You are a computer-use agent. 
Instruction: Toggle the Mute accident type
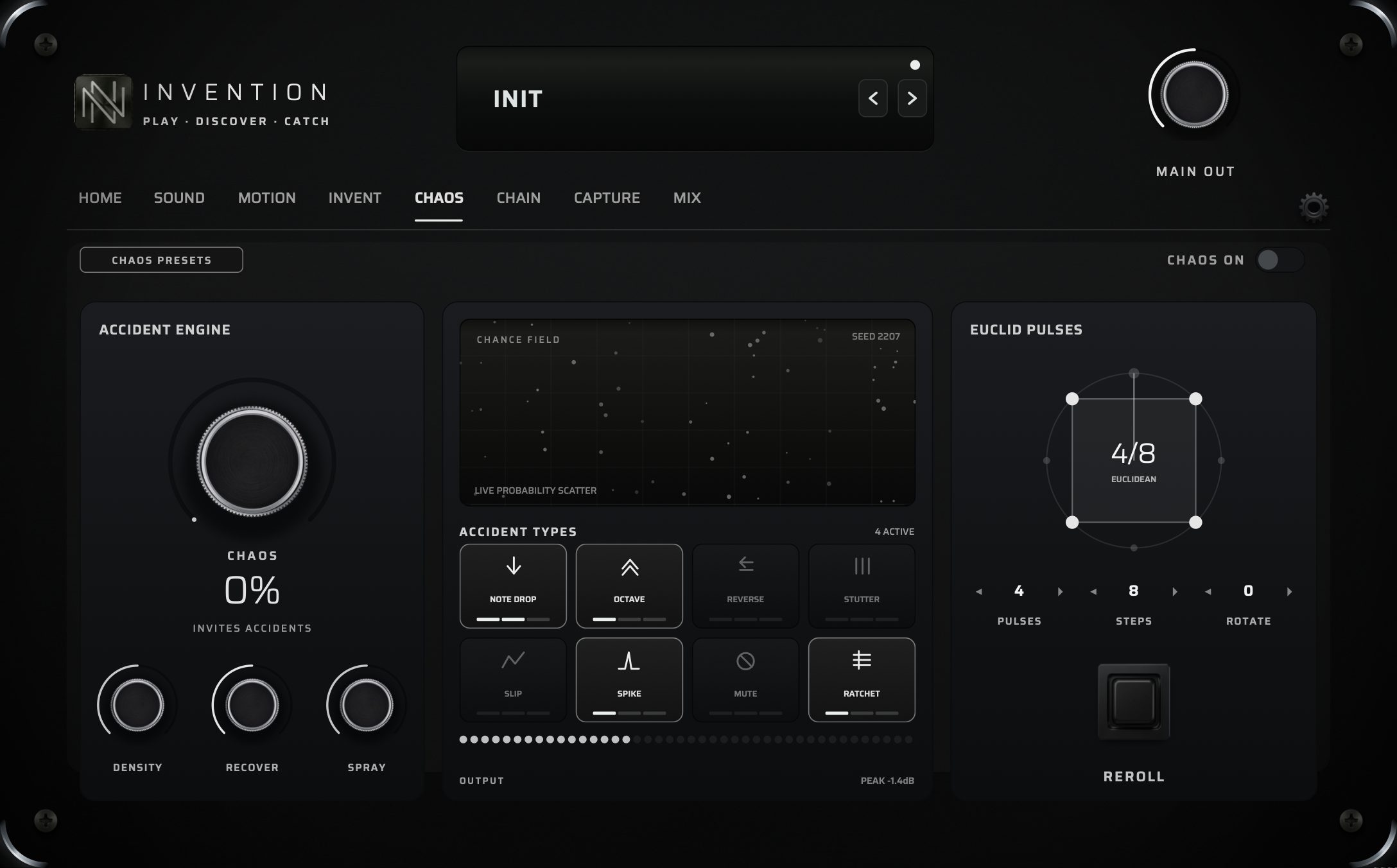[745, 680]
